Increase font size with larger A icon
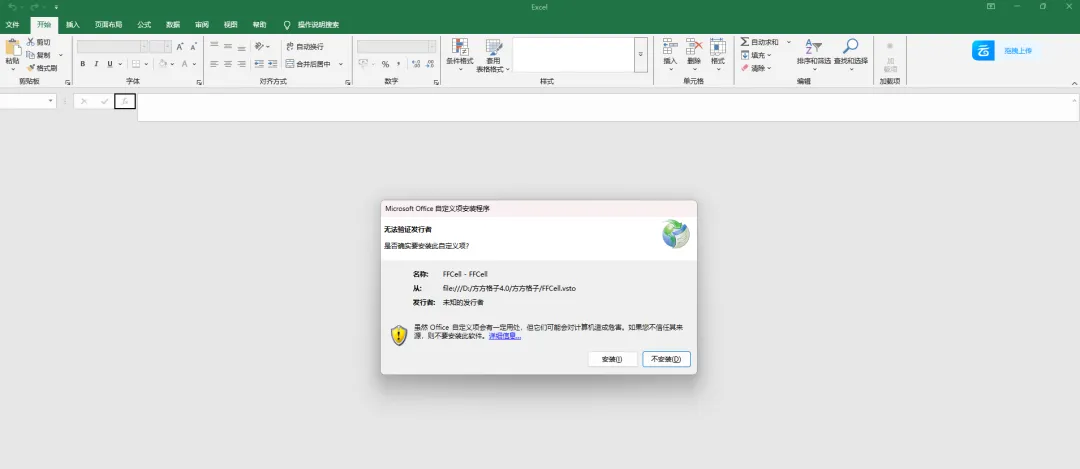This screenshot has height=469, width=1080. click(x=180, y=47)
